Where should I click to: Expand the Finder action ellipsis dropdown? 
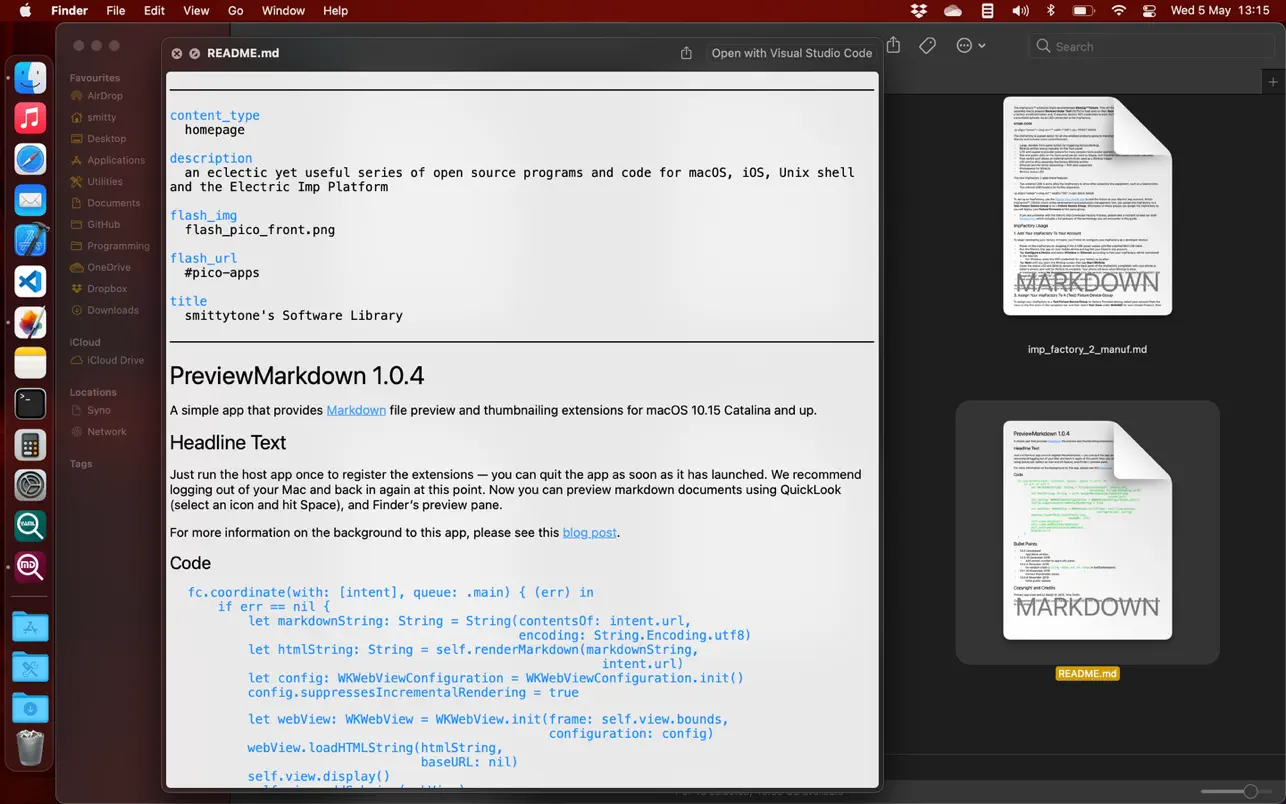[970, 46]
